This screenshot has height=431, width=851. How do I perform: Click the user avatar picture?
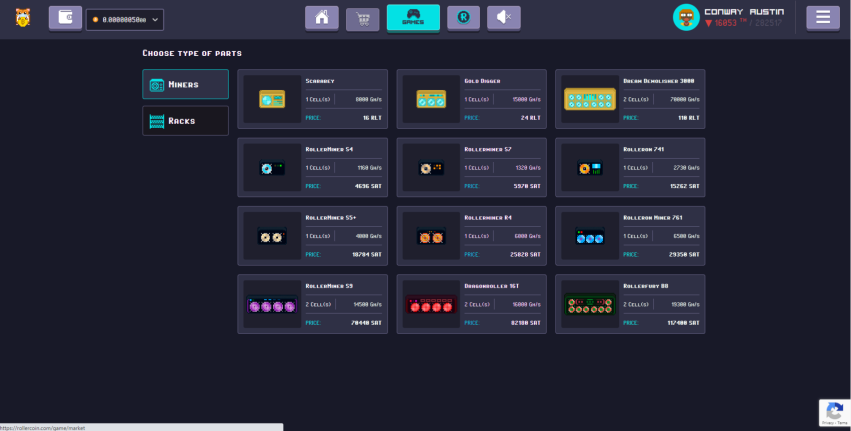coord(686,17)
